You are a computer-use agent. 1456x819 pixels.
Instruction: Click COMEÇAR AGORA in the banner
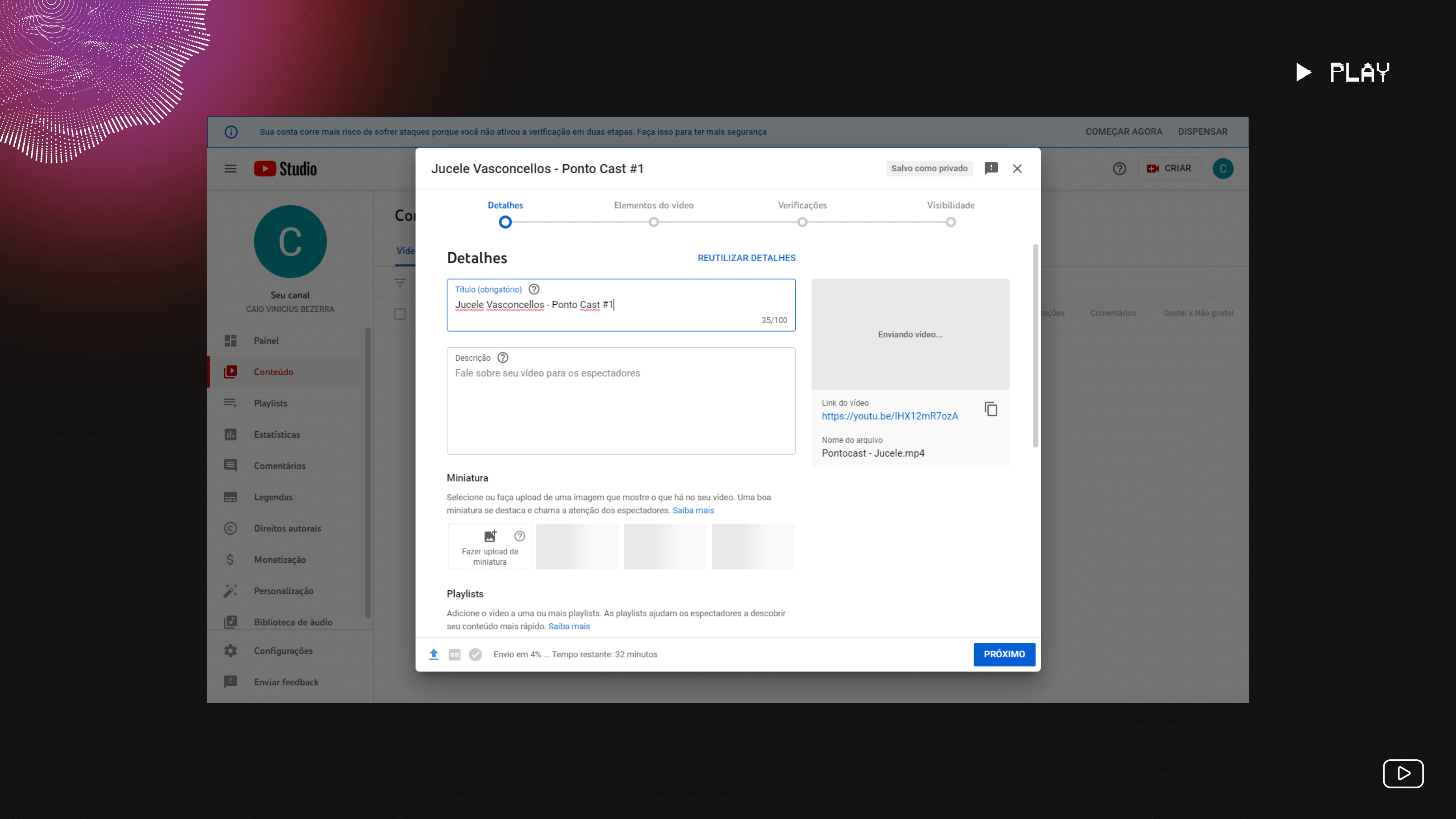[1124, 132]
